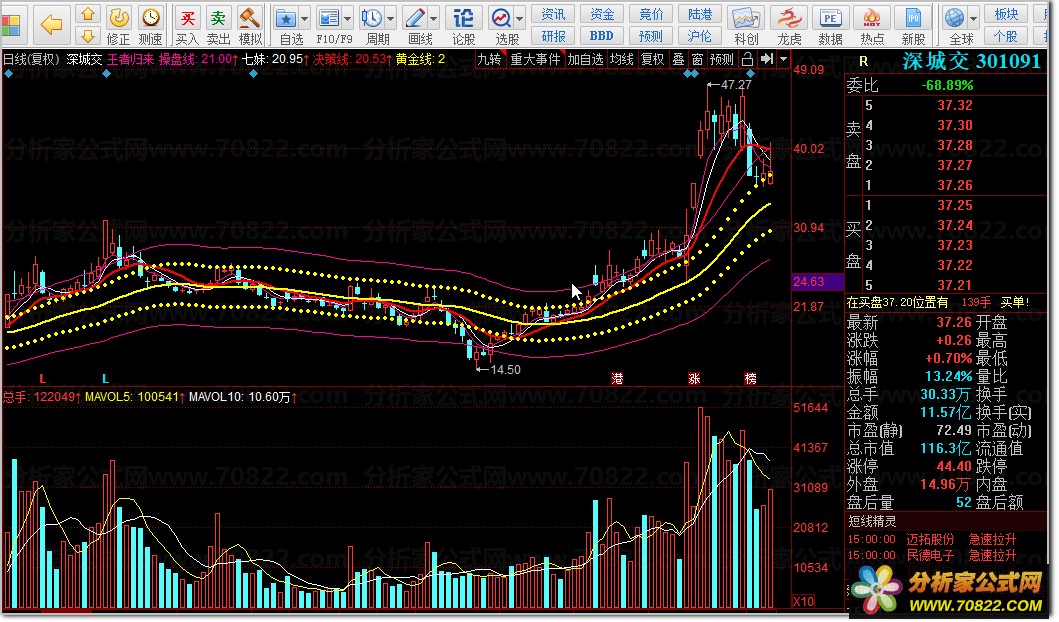
Task: Click the 竞价 button
Action: 651,14
